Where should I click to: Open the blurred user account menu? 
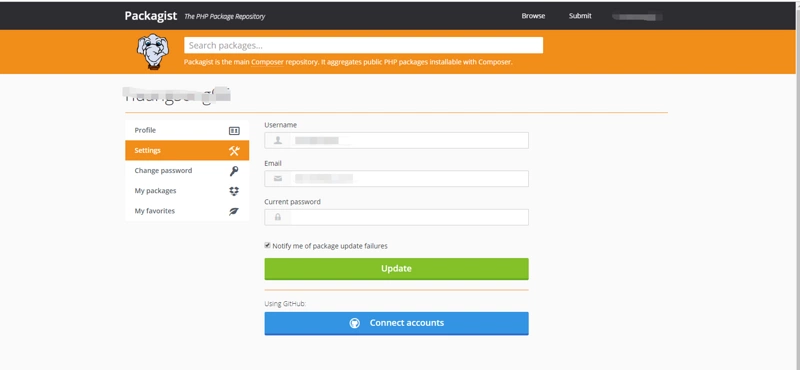coord(637,17)
